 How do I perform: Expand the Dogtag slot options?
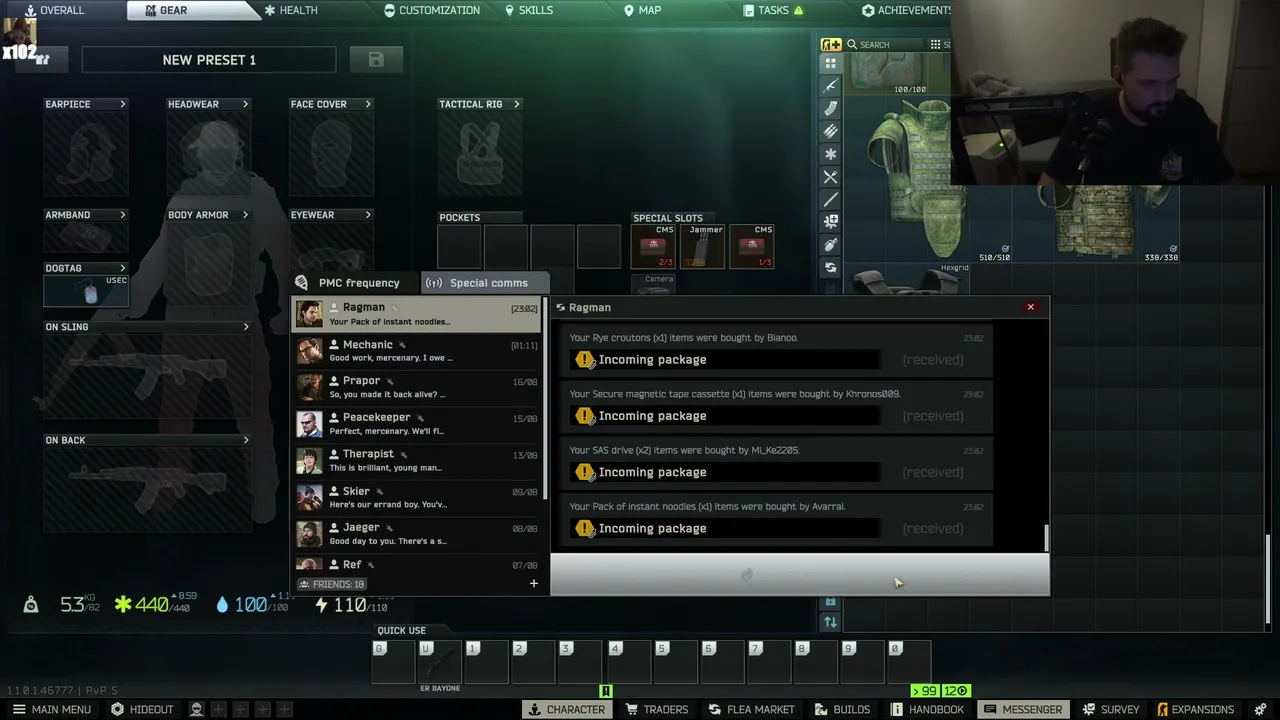pos(123,268)
